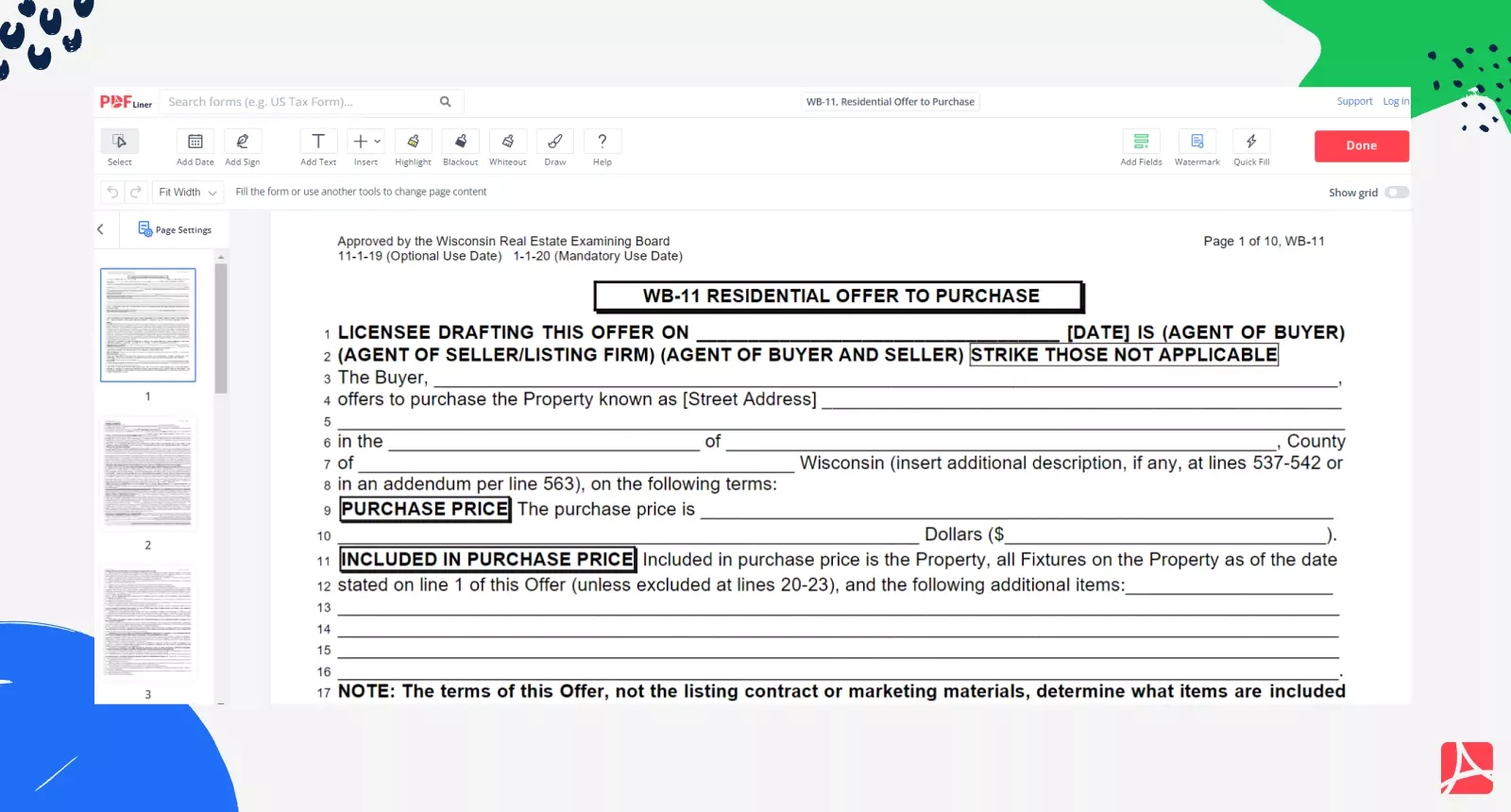
Task: Collapse the page thumbnails sidebar
Action: pos(101,229)
